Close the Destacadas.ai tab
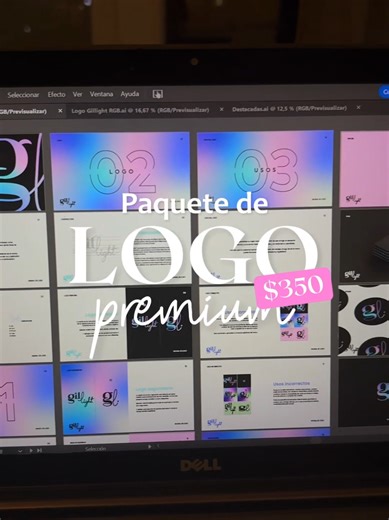 point(358,107)
